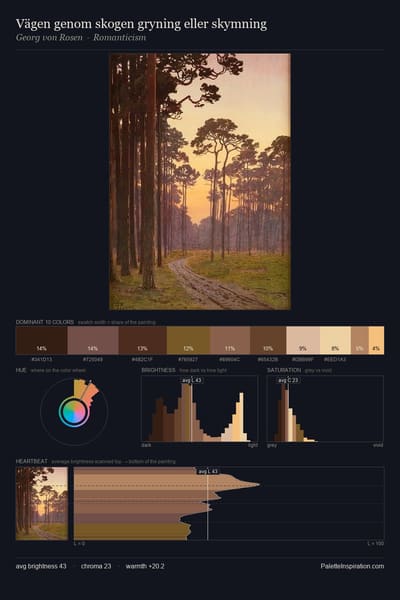Click the 'dark' brightness axis label
400x600 pixels.
(x=146, y=445)
